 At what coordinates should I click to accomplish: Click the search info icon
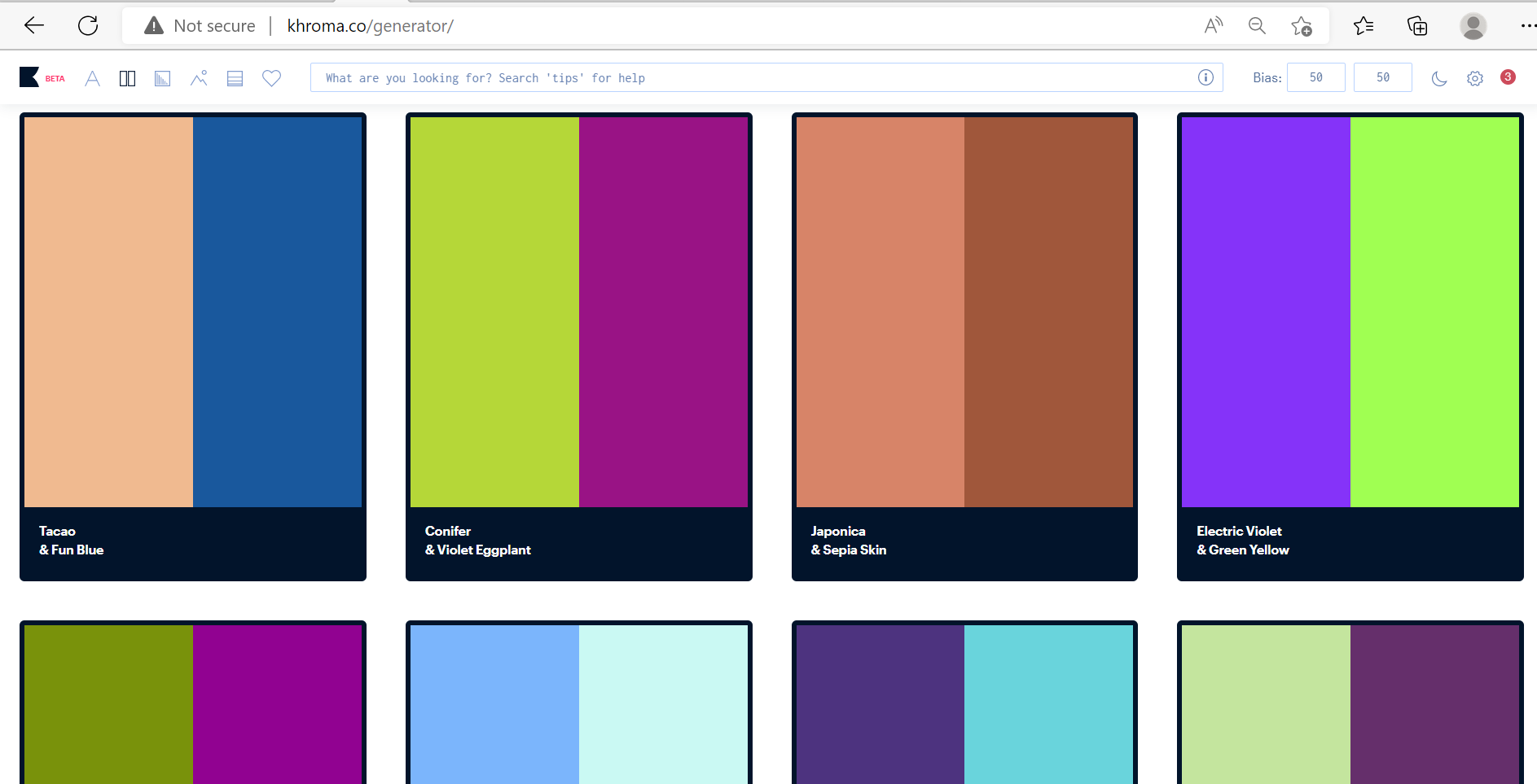click(x=1205, y=77)
